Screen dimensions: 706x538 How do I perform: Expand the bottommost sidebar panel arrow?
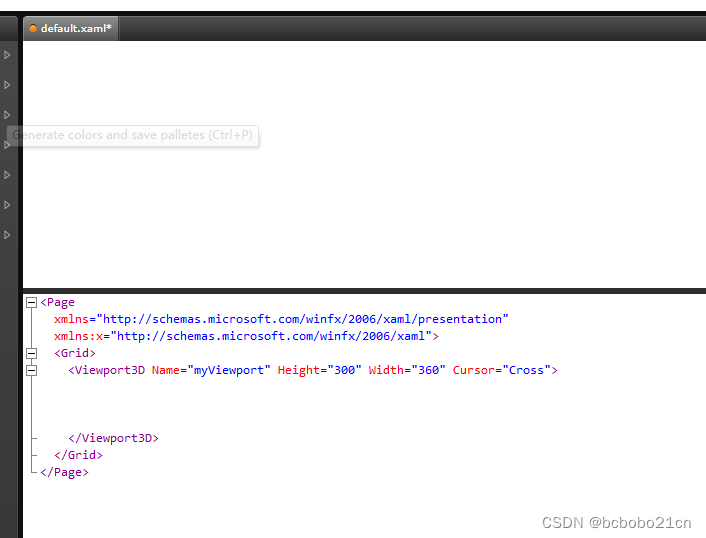pyautogui.click(x=7, y=235)
